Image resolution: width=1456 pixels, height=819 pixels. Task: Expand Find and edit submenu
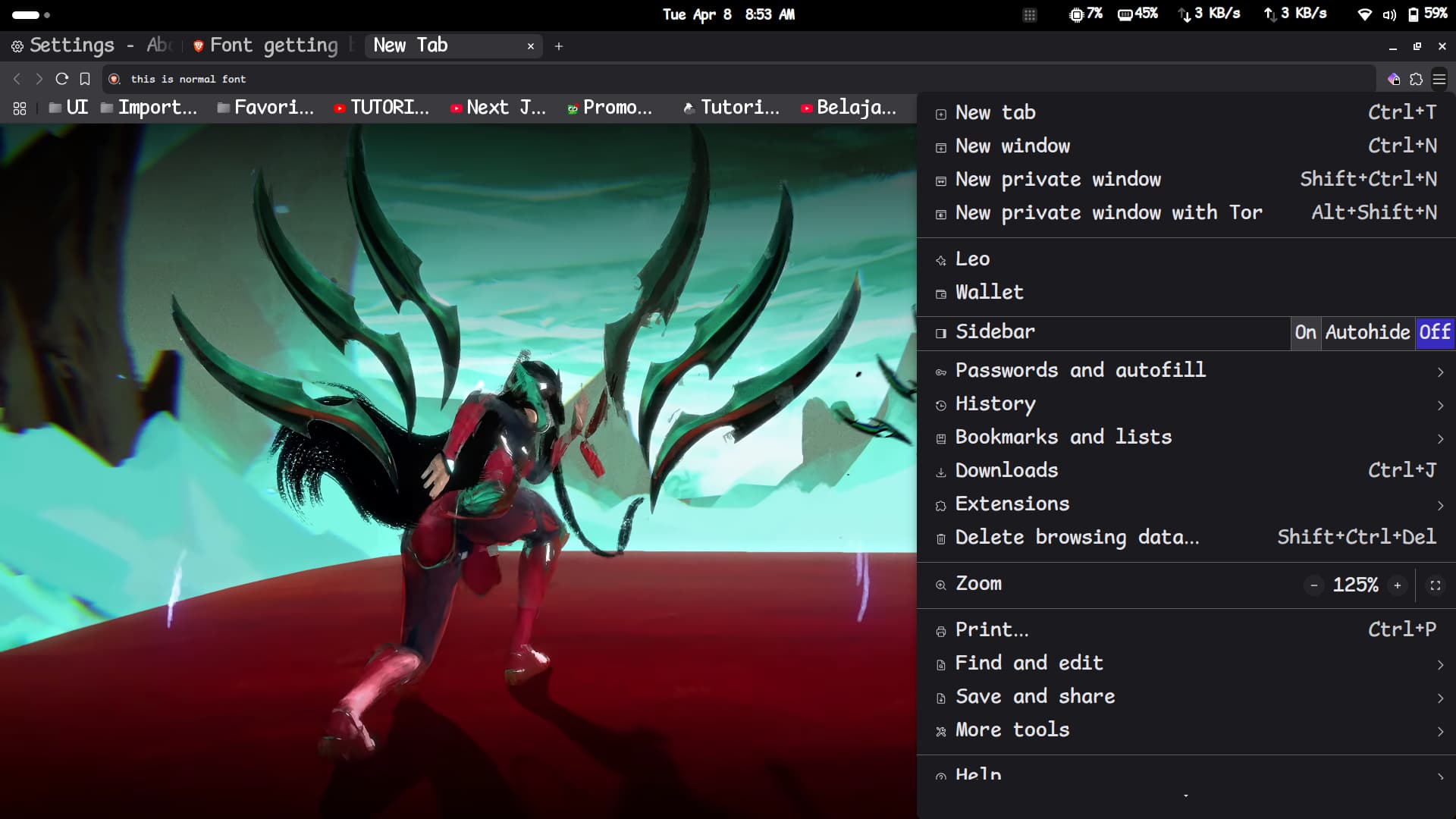1186,664
